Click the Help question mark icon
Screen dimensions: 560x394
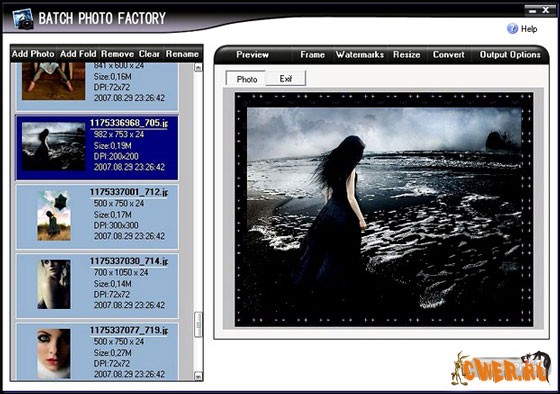click(x=512, y=29)
